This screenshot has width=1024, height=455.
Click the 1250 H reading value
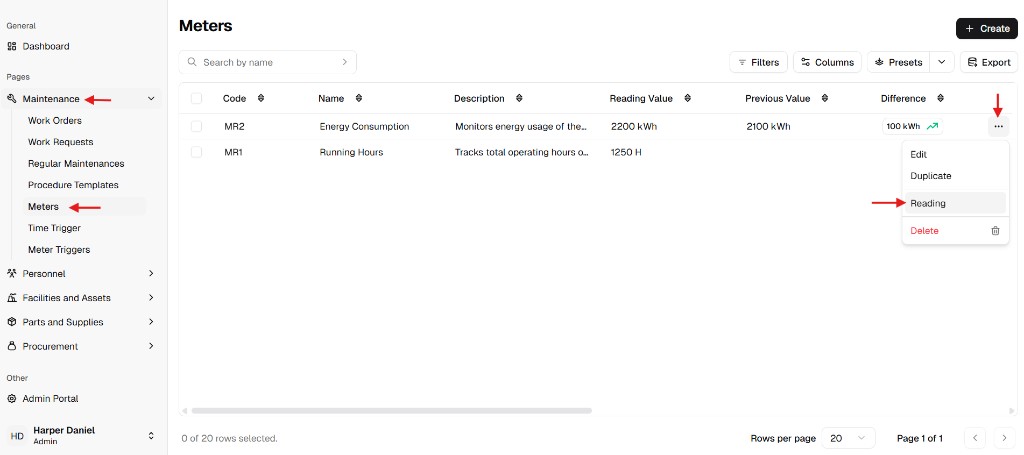626,152
